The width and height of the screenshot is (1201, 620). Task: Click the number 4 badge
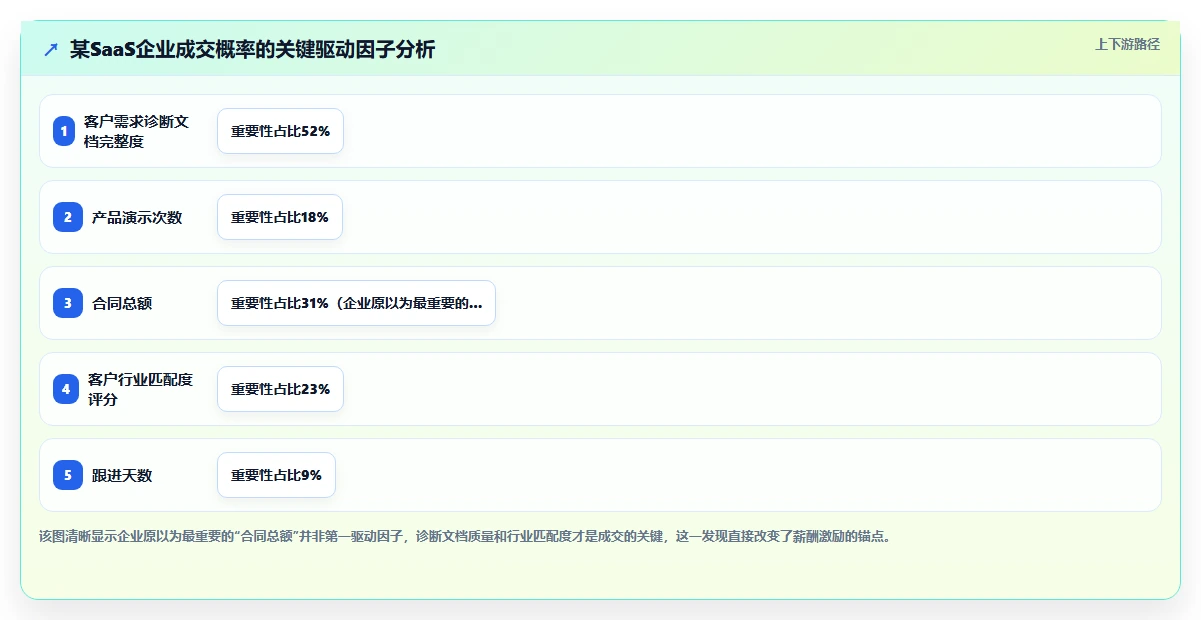66,389
